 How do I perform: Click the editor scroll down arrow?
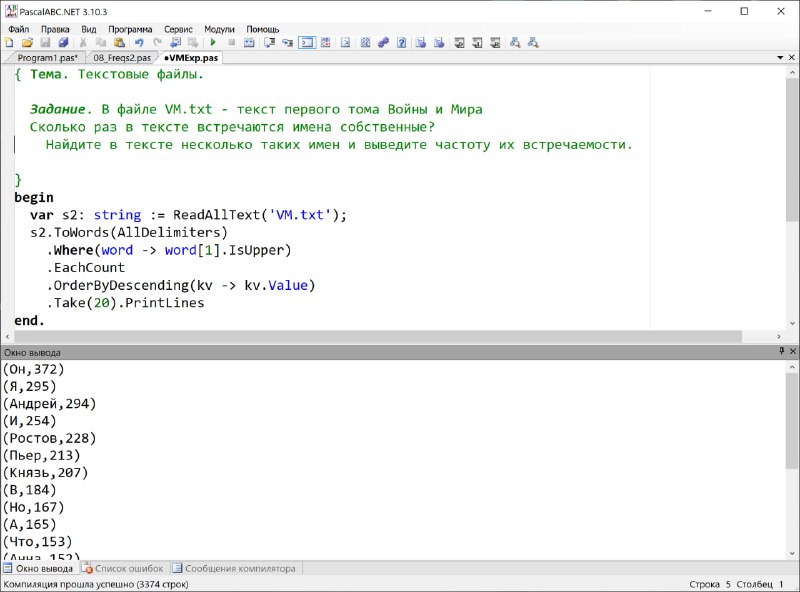(792, 323)
